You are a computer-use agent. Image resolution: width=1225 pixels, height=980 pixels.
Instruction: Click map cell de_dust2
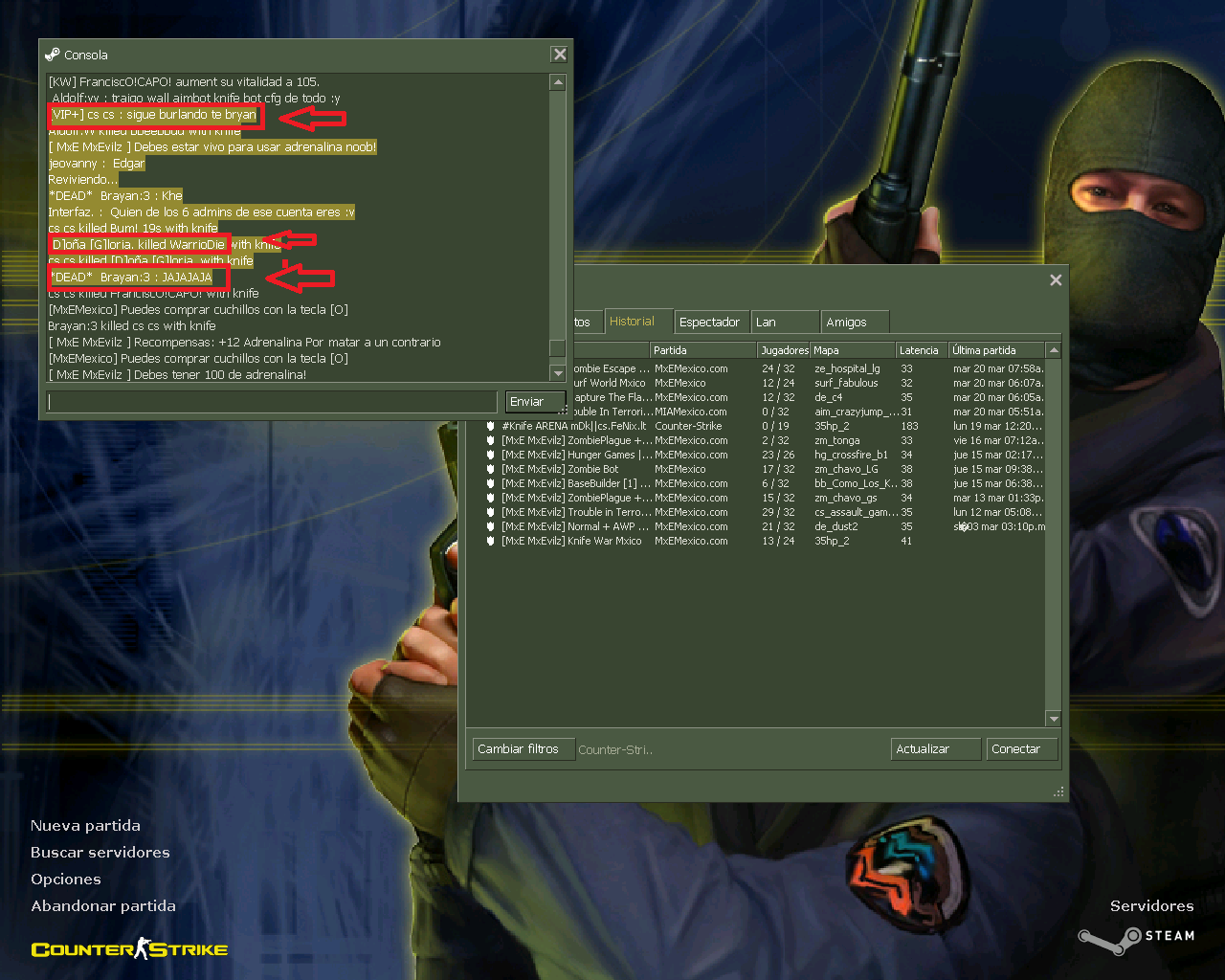835,526
